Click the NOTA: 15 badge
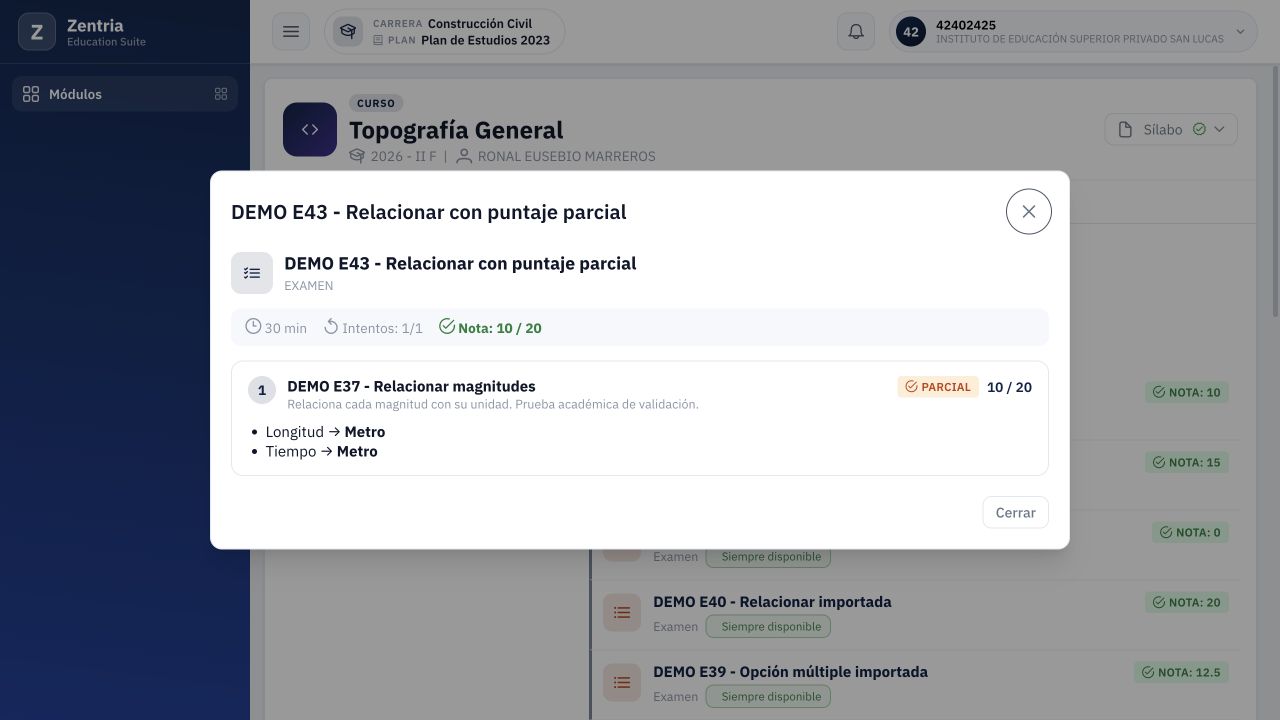Image resolution: width=1280 pixels, height=720 pixels. pyautogui.click(x=1187, y=462)
